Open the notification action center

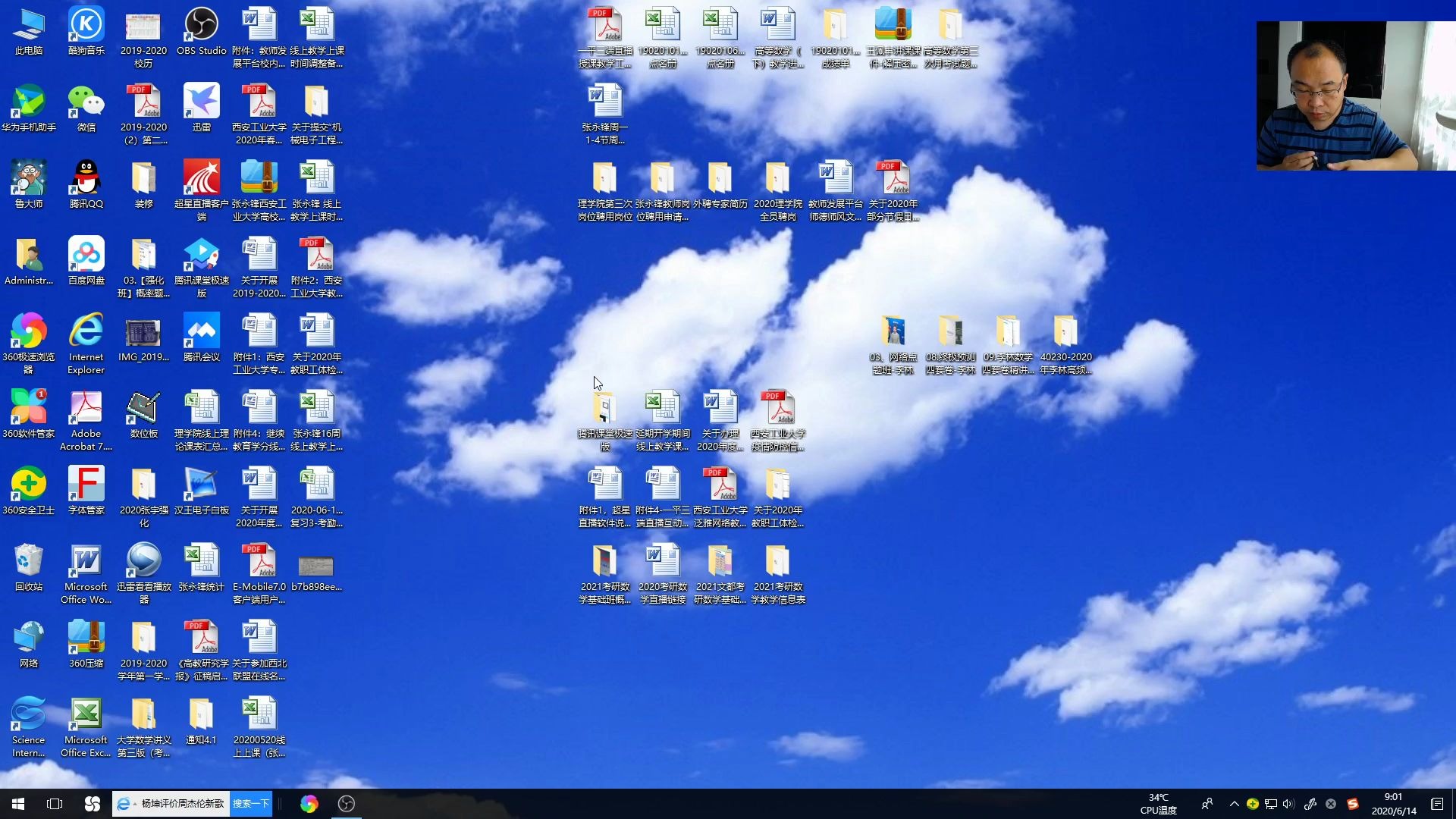(1436, 804)
